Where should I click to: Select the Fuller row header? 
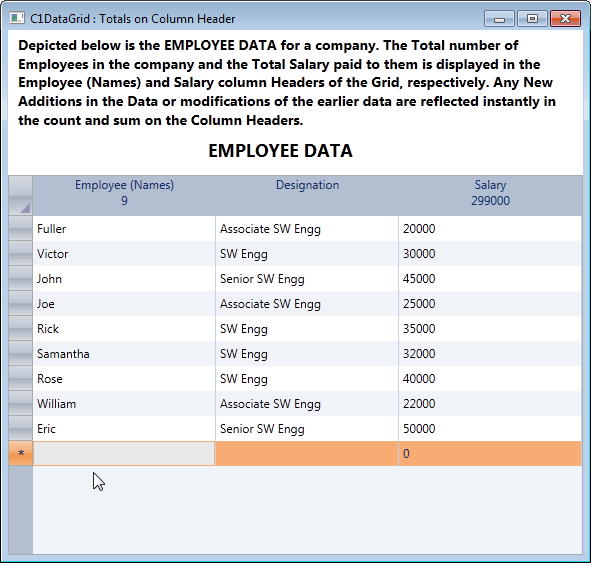pyautogui.click(x=21, y=228)
